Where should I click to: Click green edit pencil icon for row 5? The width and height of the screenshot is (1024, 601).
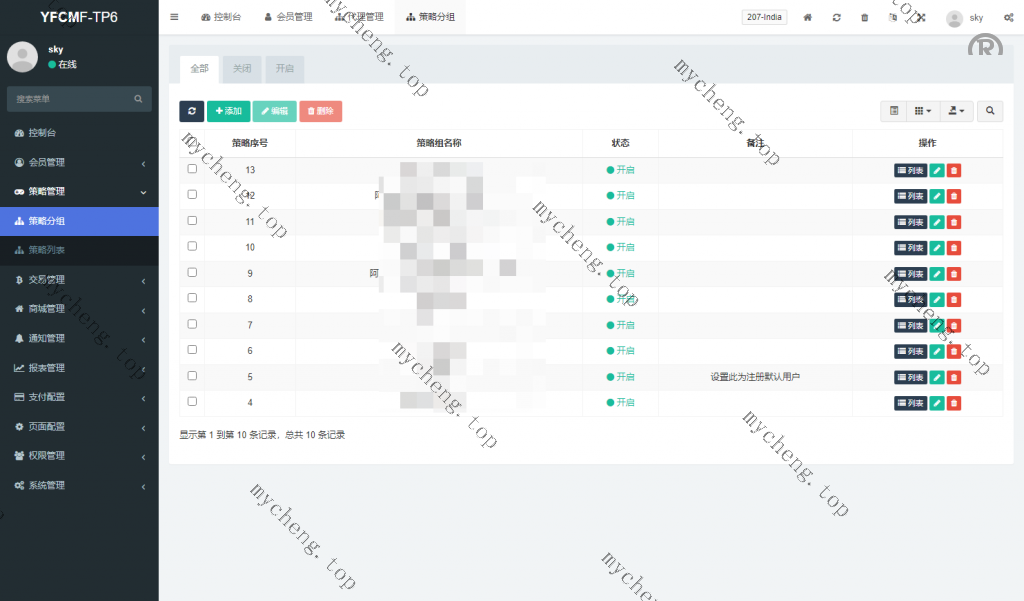(937, 377)
